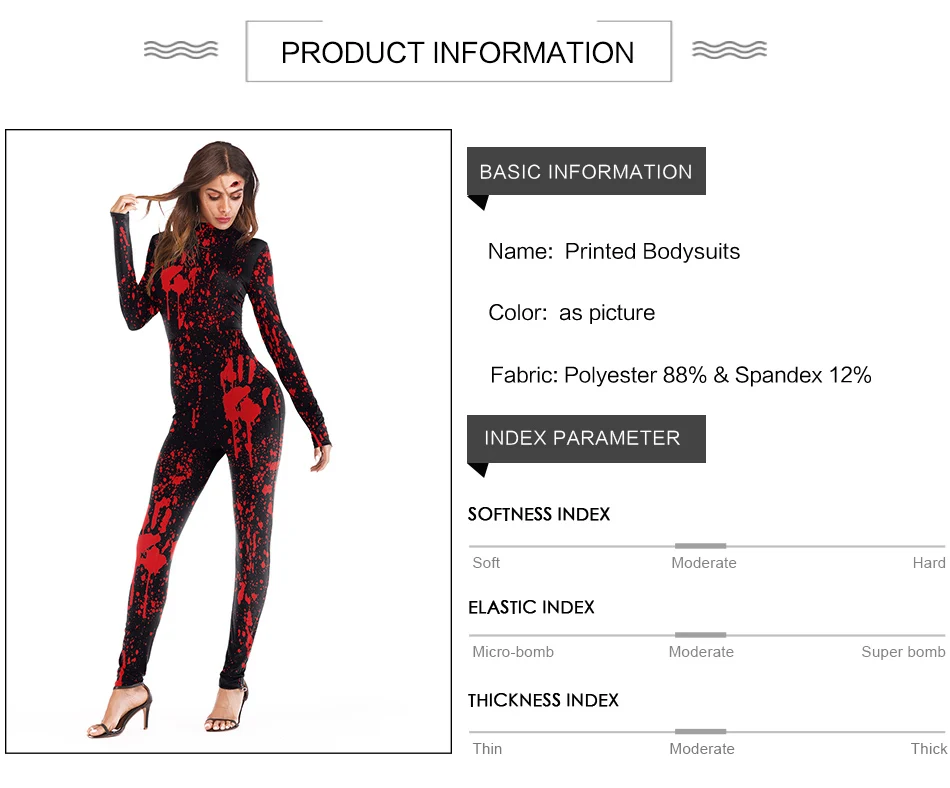The height and width of the screenshot is (788, 950).
Task: Select the INDEX PARAMETER banner
Action: click(586, 438)
